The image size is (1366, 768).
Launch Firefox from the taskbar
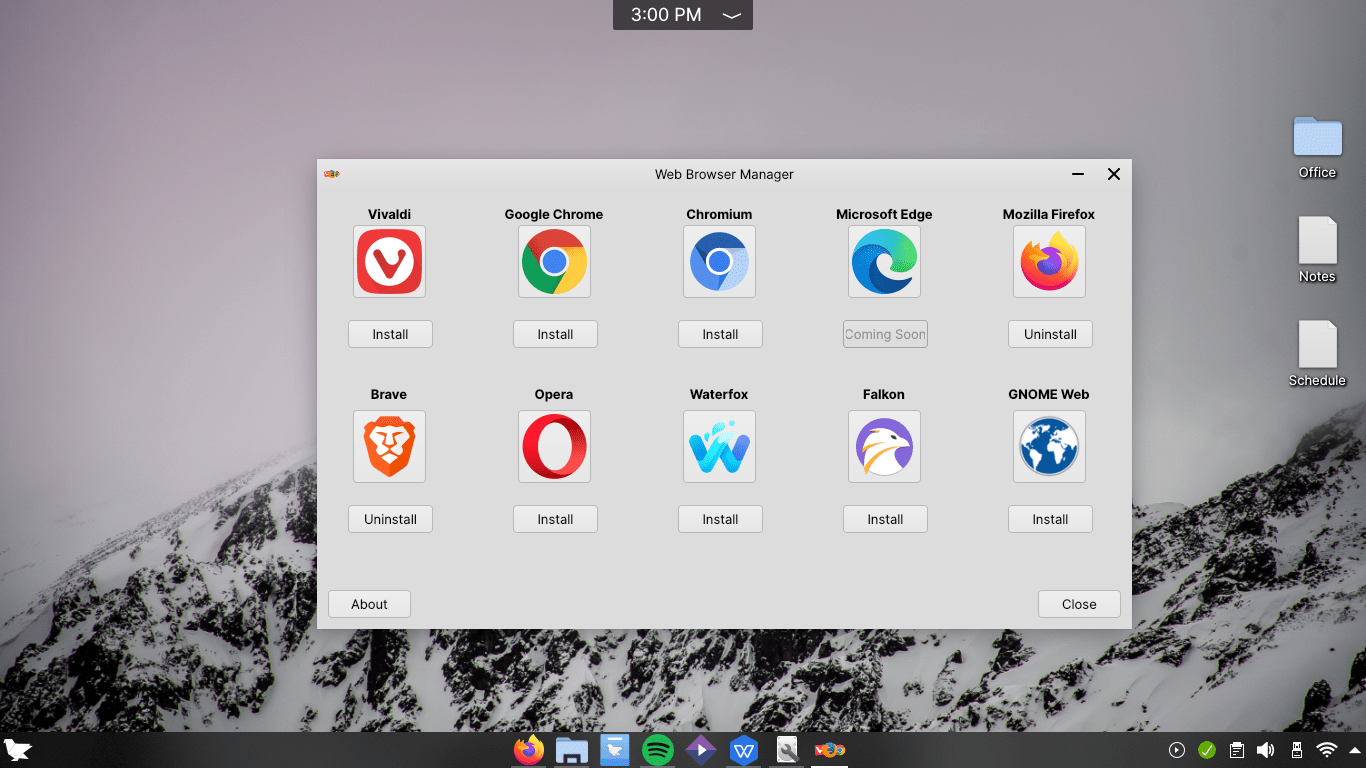click(x=529, y=750)
